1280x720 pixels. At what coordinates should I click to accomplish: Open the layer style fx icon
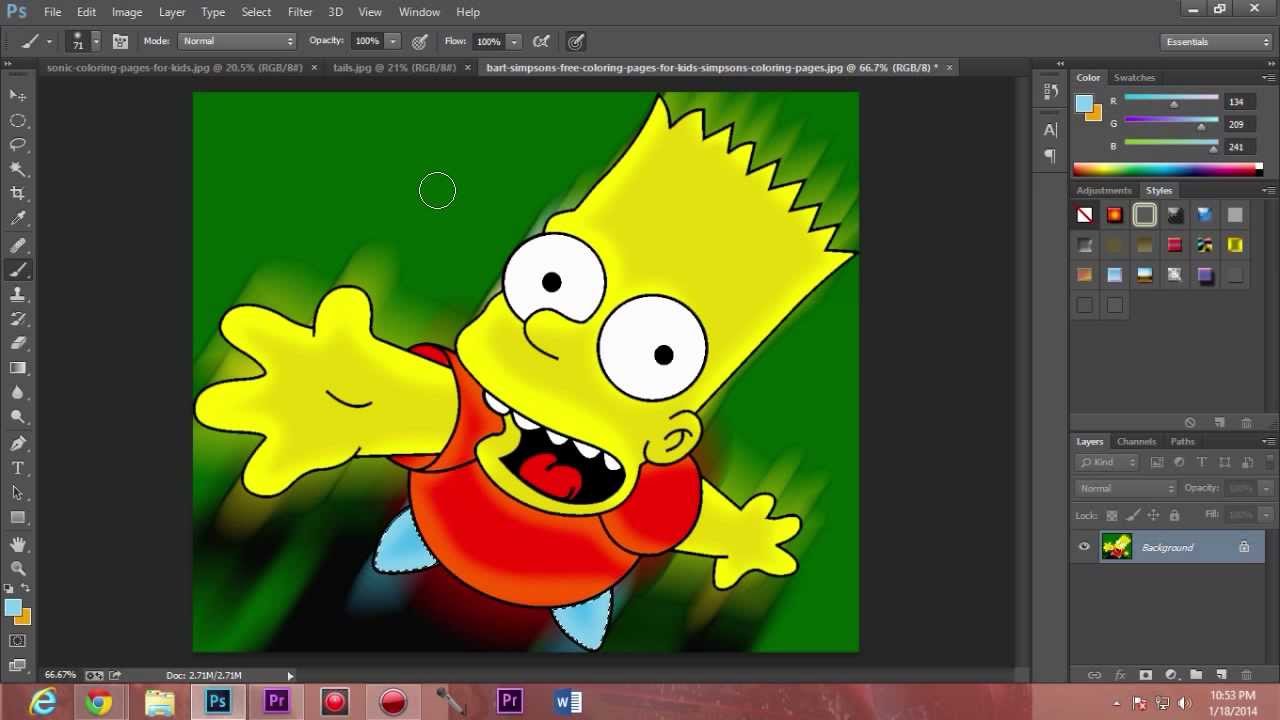(x=1120, y=675)
